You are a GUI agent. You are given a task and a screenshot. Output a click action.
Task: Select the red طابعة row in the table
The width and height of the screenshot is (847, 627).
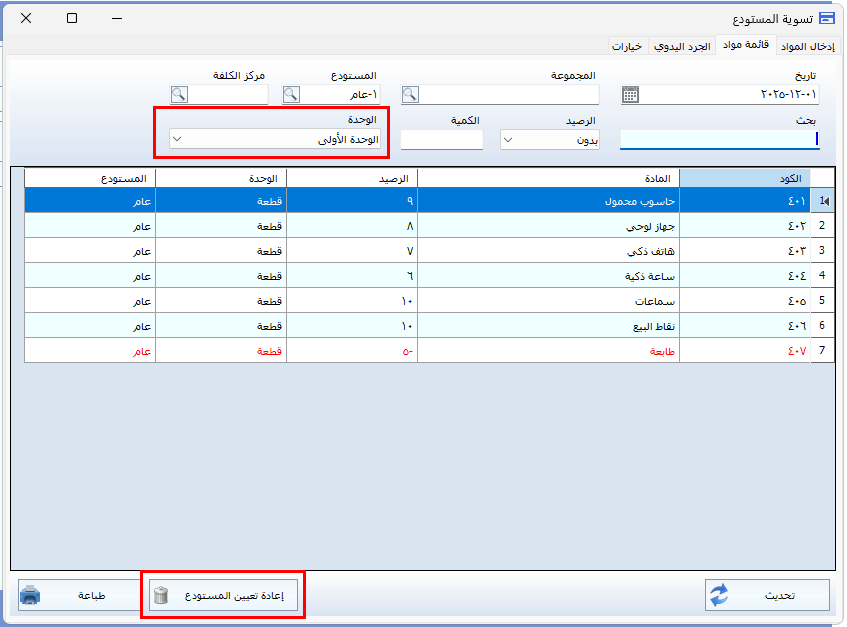pos(548,351)
